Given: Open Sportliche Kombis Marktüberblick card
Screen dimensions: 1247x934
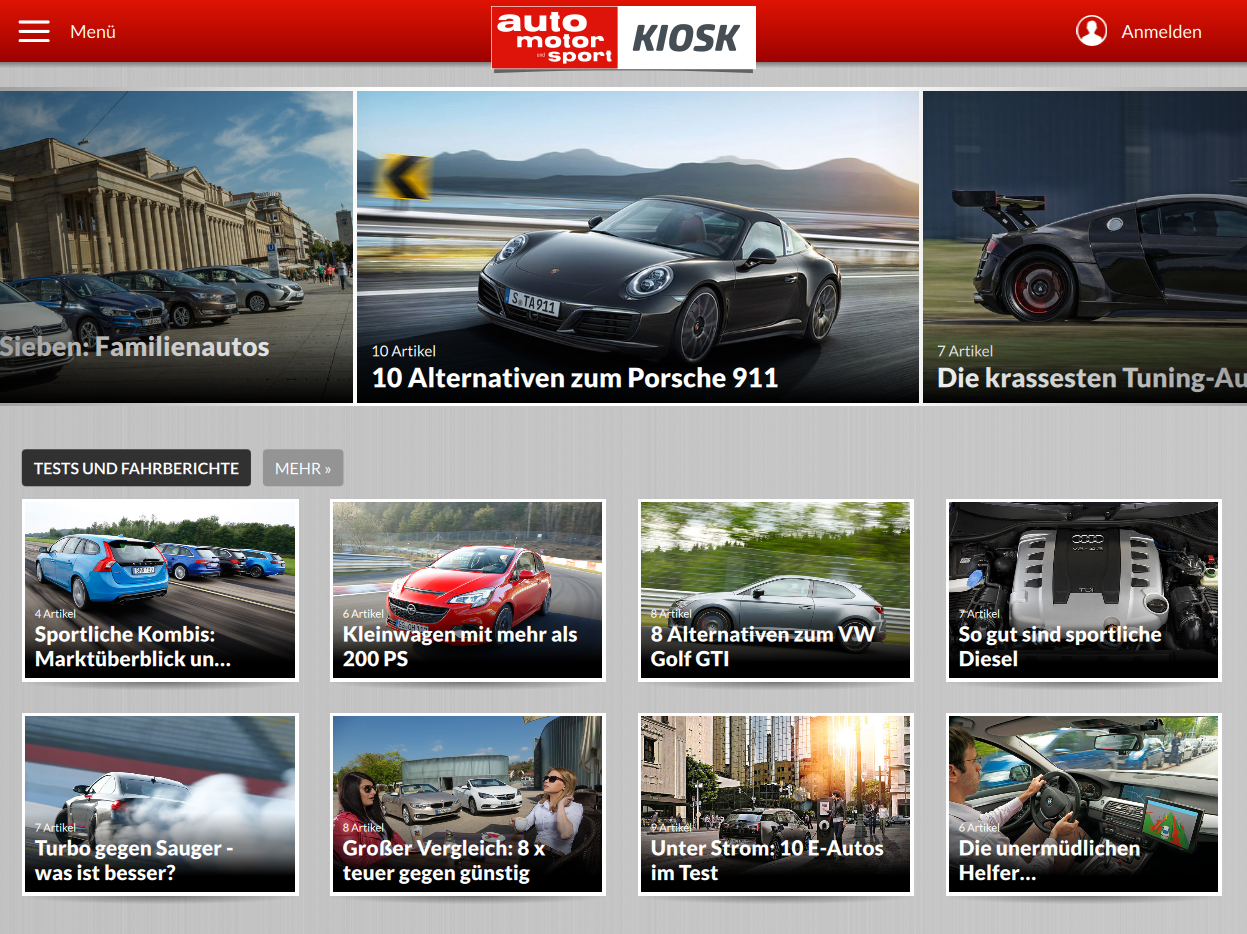Looking at the screenshot, I should click(160, 590).
